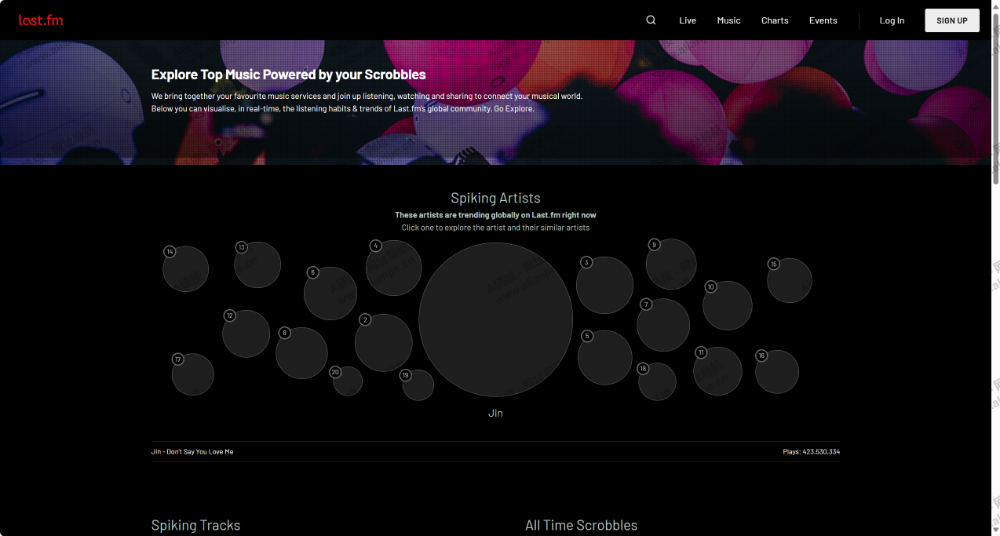This screenshot has width=1000, height=536.
Task: Click the page's vertical scrollbar
Action: pyautogui.click(x=994, y=100)
